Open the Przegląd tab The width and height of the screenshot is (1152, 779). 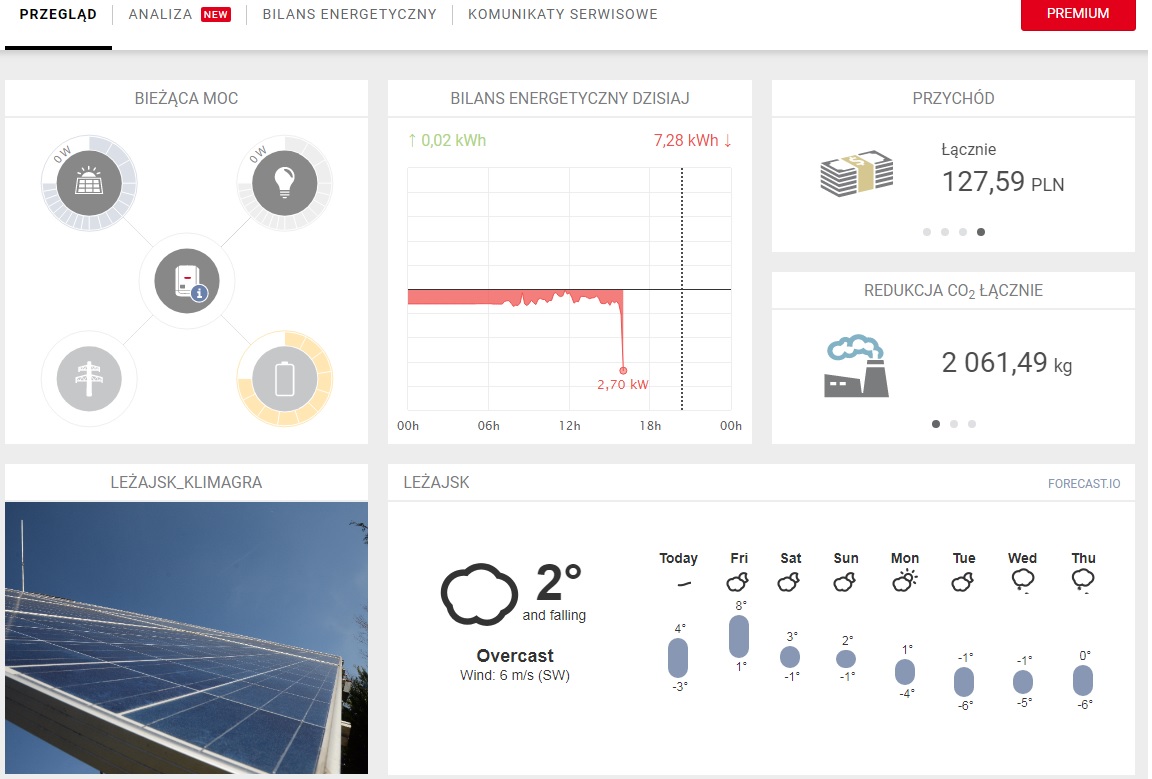coord(58,15)
